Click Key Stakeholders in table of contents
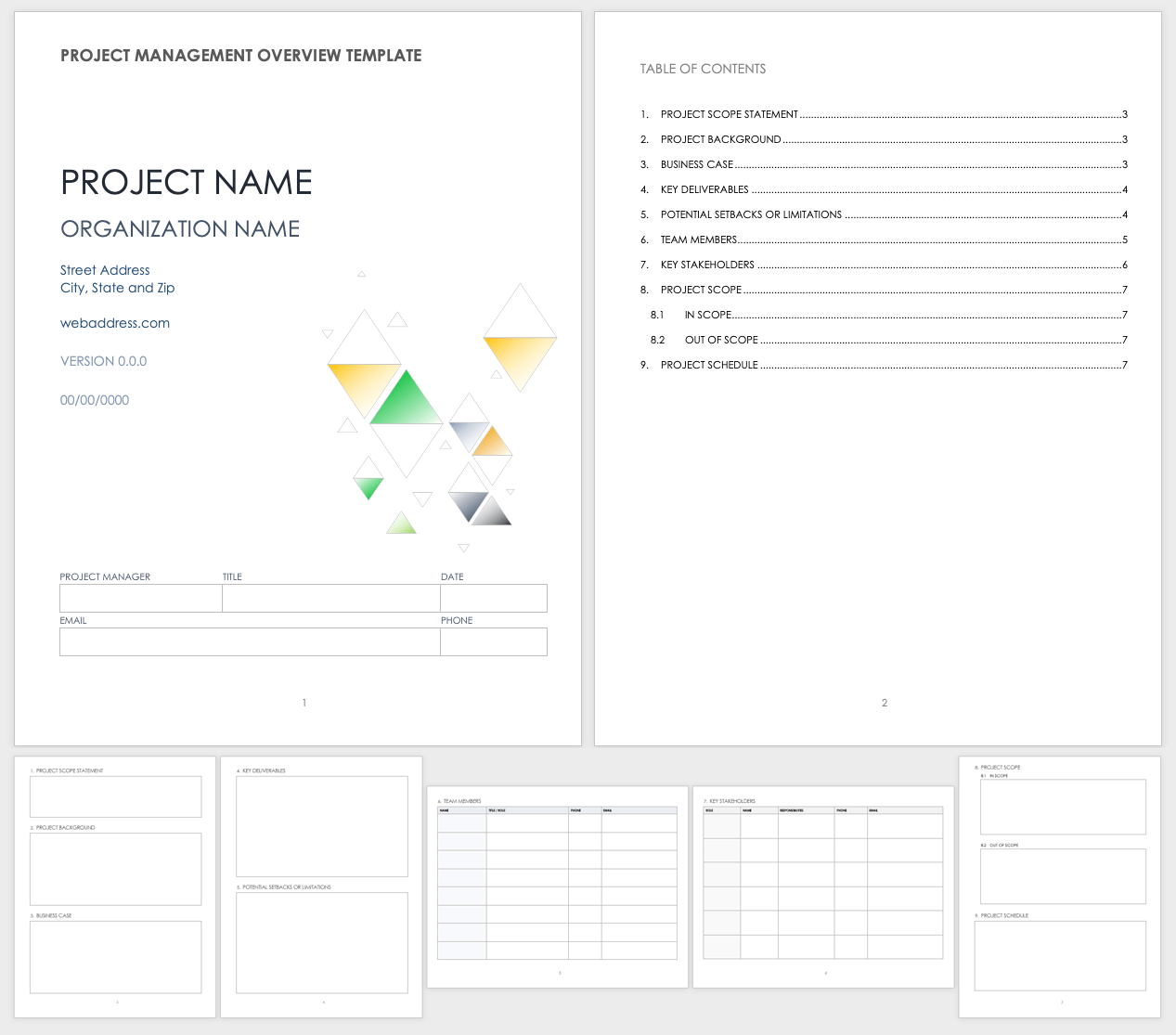Screen dimensions: 1176x1035 pyautogui.click(x=706, y=265)
